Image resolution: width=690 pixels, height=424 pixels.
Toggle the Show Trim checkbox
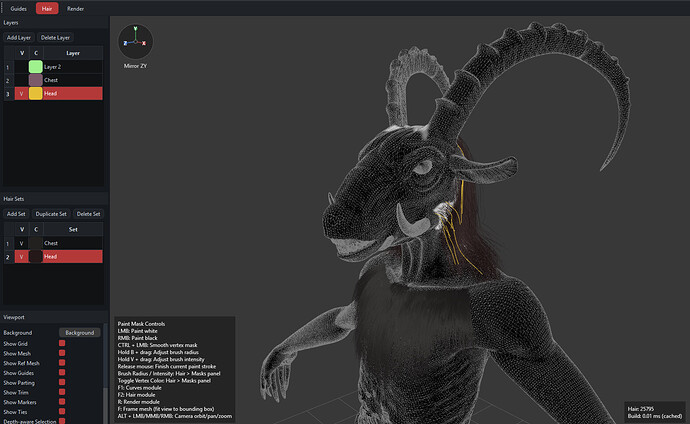pos(62,392)
